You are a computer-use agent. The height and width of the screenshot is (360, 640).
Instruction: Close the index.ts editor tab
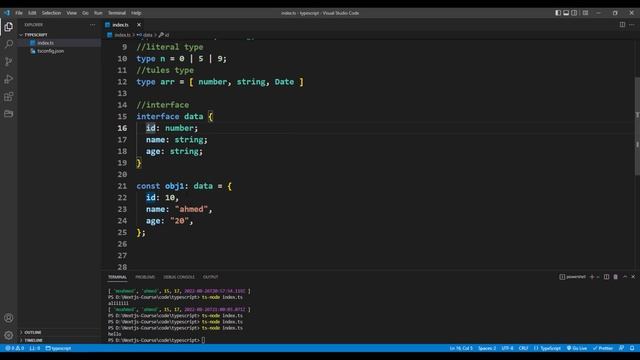pyautogui.click(x=139, y=25)
